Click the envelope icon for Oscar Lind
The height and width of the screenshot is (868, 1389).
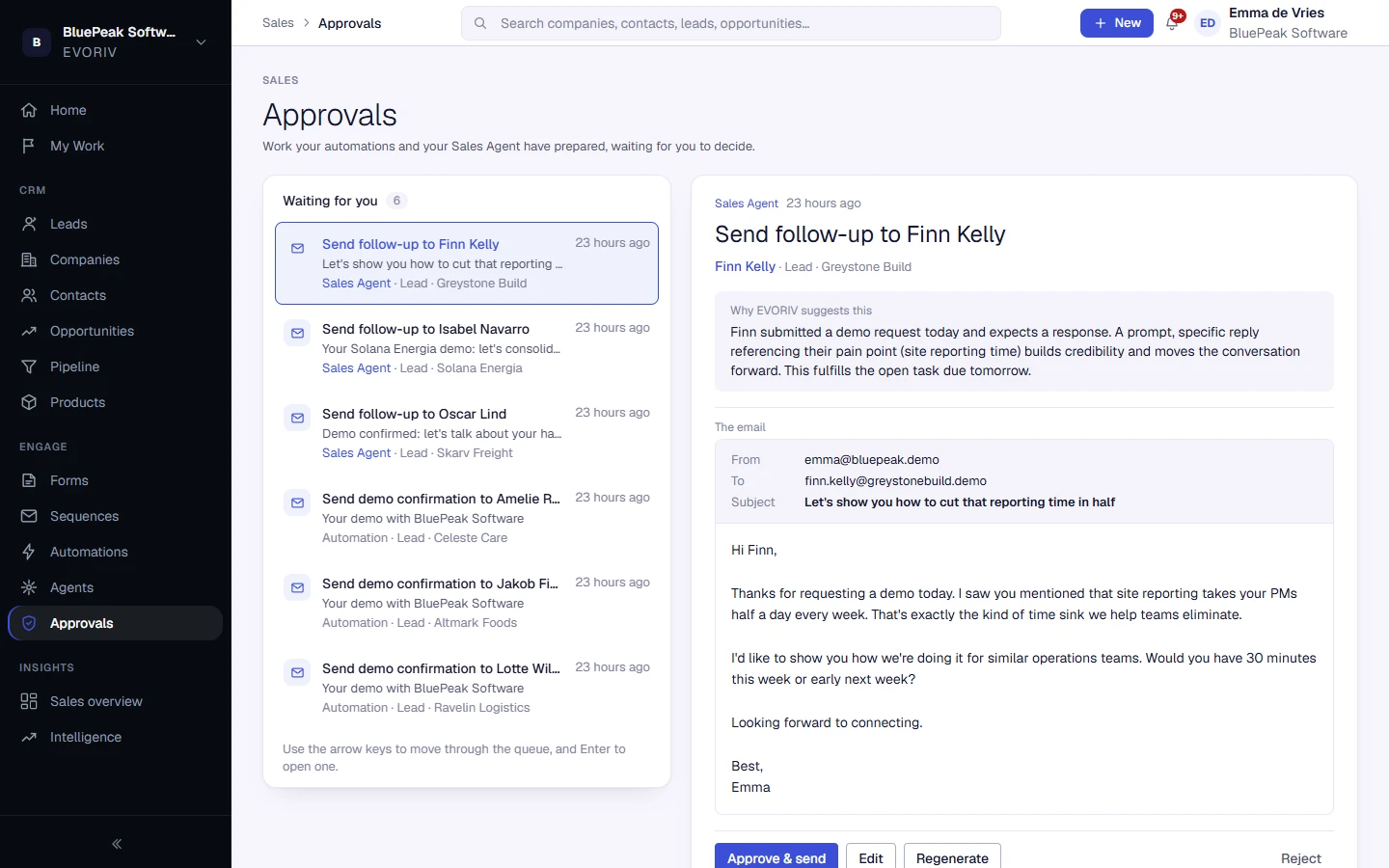click(x=297, y=418)
